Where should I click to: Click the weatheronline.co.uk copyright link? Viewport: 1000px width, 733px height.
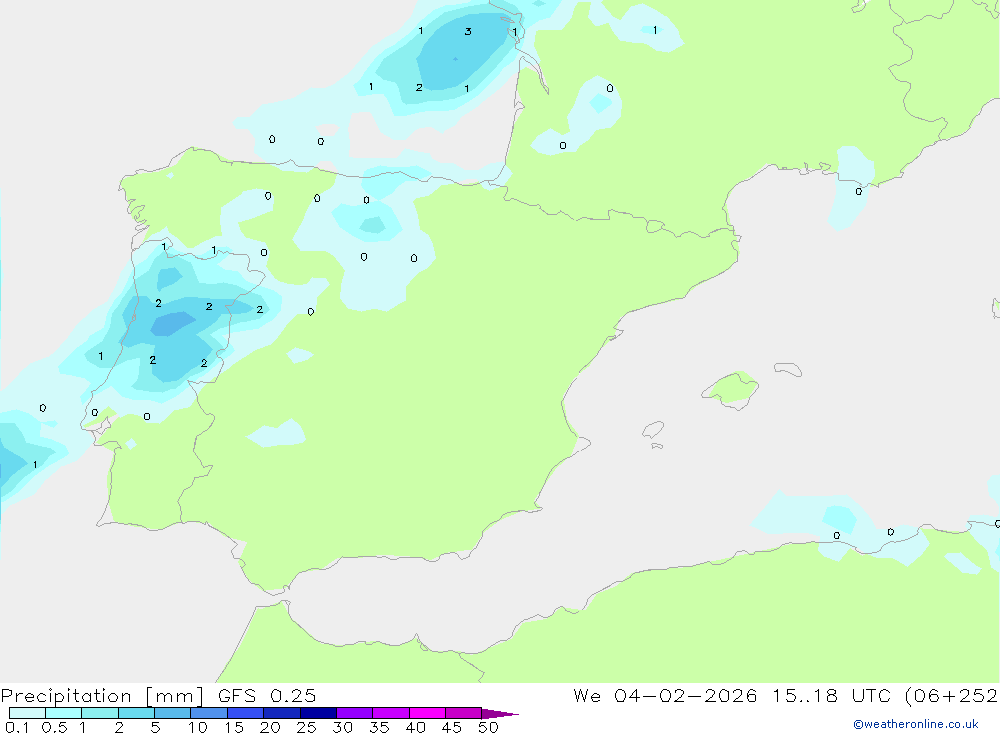(x=916, y=724)
